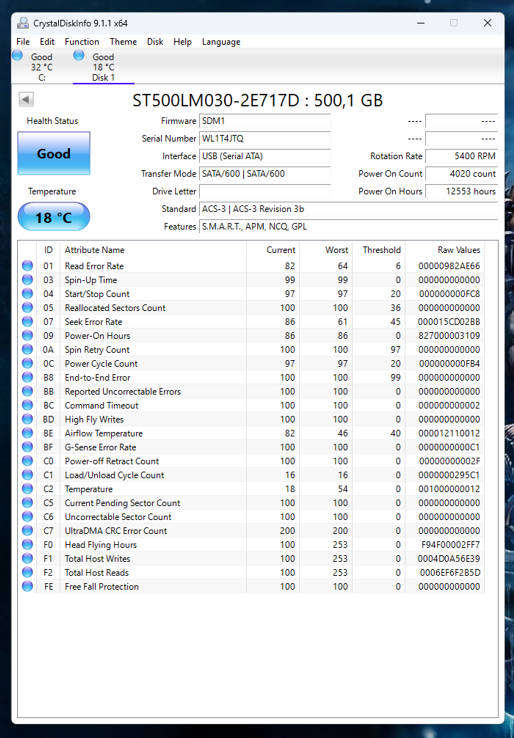
Task: Click the empty Drive Letter field
Action: click(x=265, y=191)
